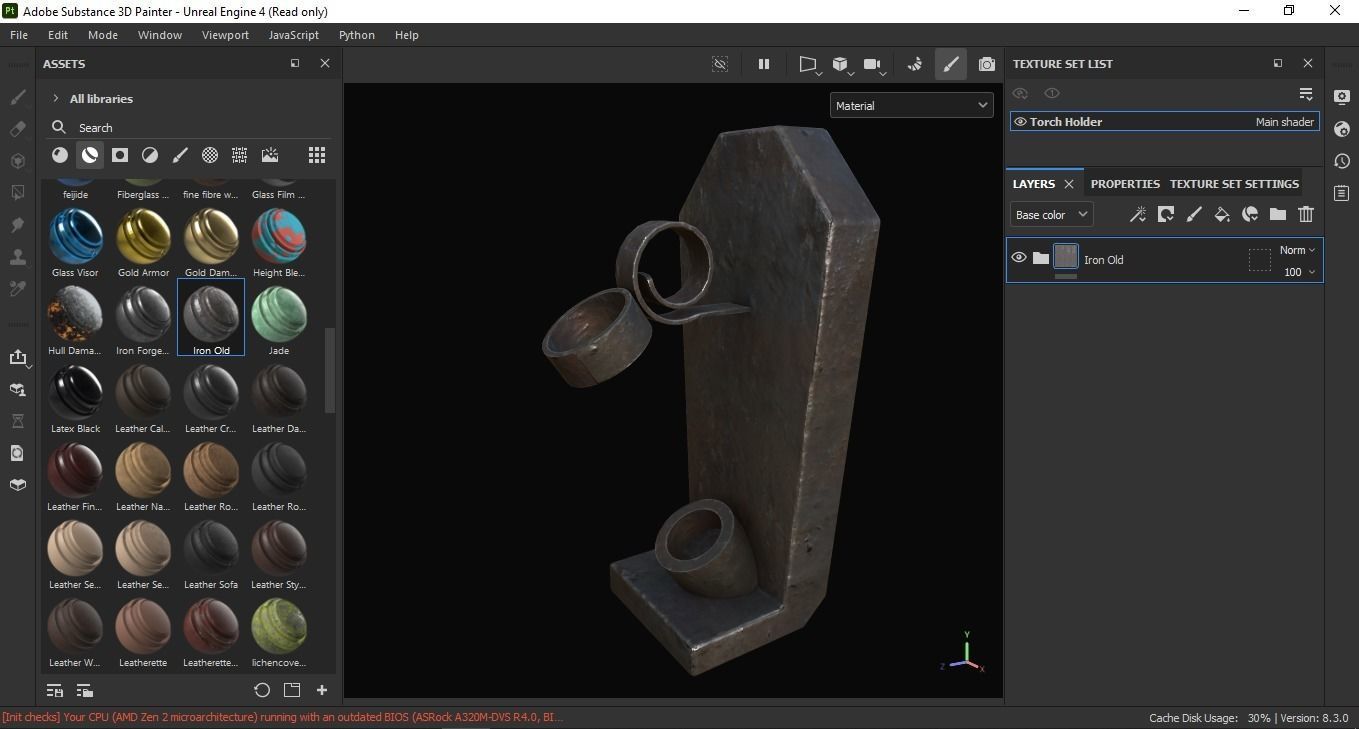
Task: Add a folder group in Layers
Action: pyautogui.click(x=1278, y=214)
